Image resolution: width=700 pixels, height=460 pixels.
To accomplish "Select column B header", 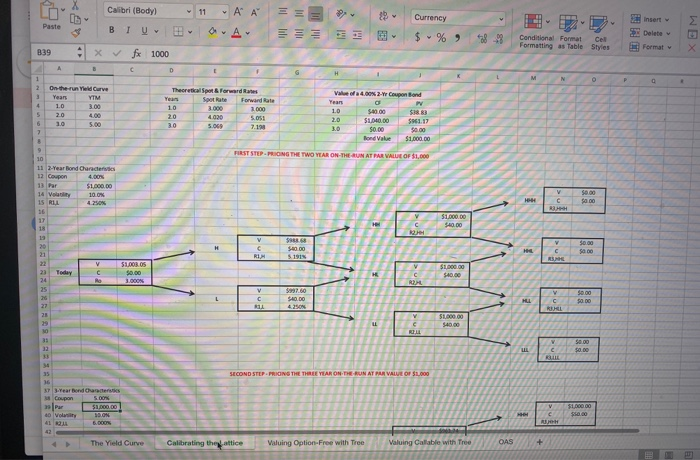I will click(x=94, y=69).
